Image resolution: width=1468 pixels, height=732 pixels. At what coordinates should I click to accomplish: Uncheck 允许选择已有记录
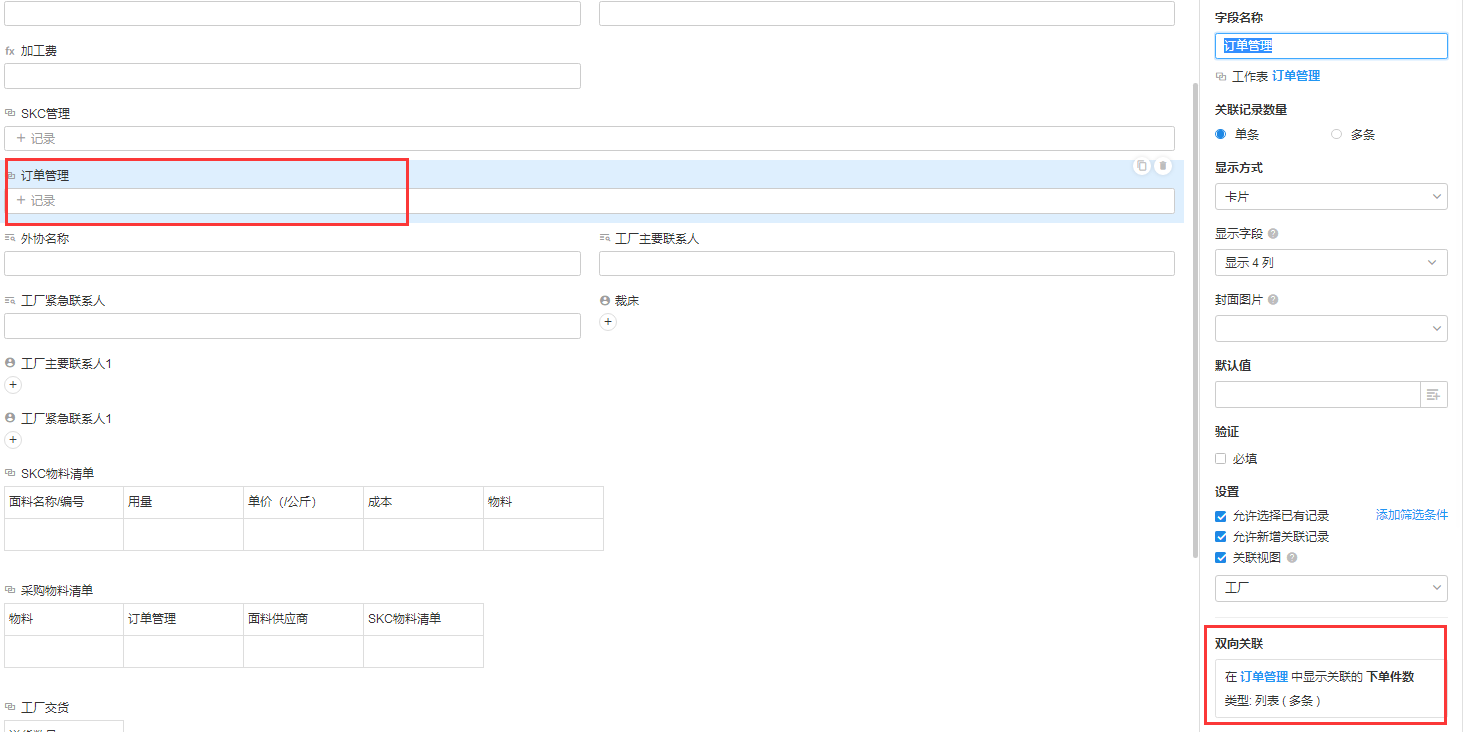click(1221, 517)
